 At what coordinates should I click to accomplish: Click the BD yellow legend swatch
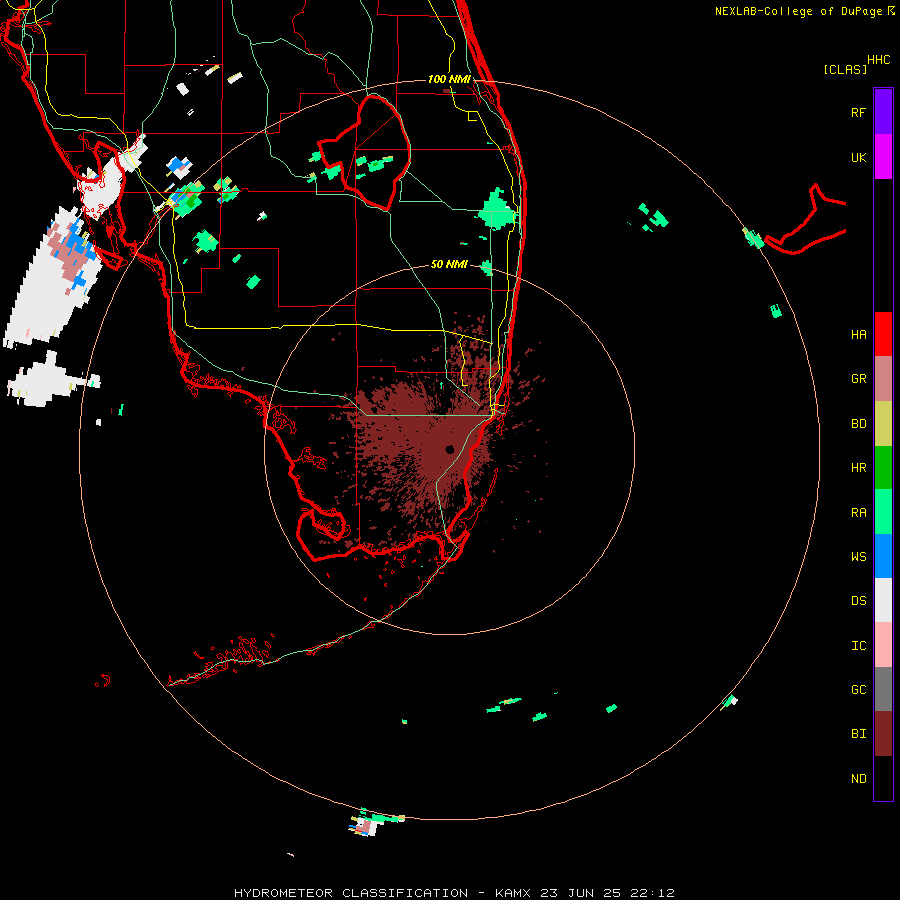883,423
